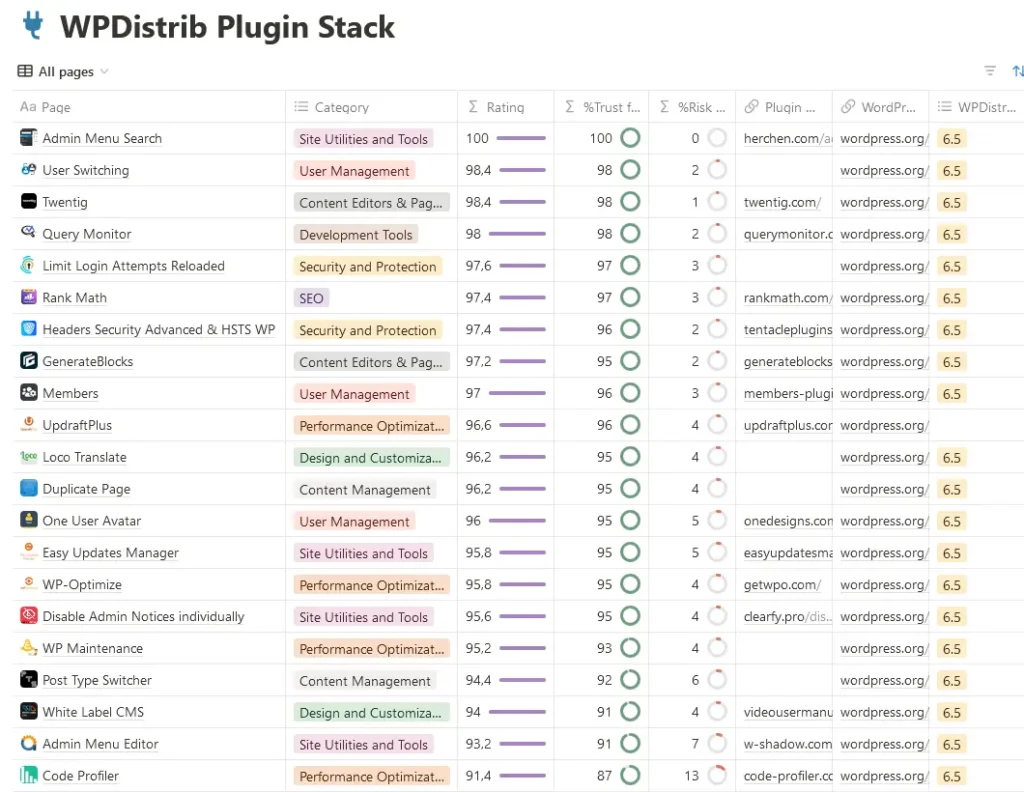
Task: Click the Loco Translate page icon
Action: [x=29, y=456]
